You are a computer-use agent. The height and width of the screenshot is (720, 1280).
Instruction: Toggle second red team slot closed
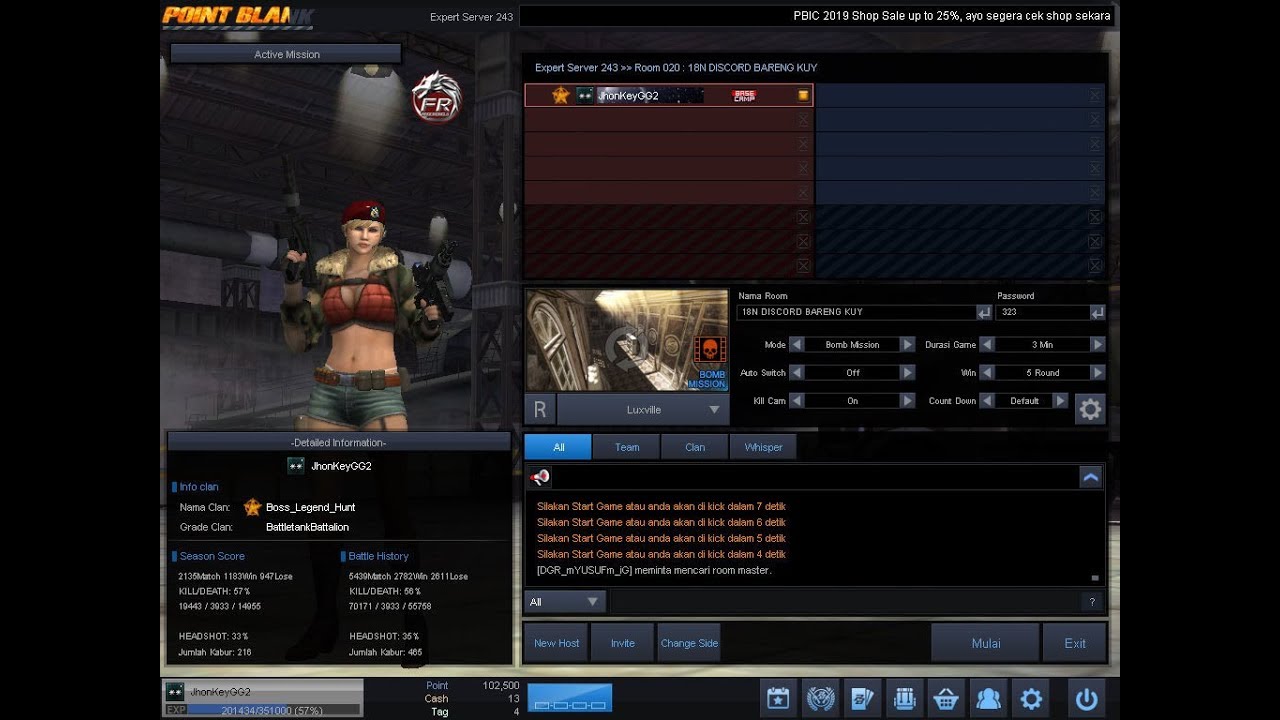pyautogui.click(x=803, y=119)
